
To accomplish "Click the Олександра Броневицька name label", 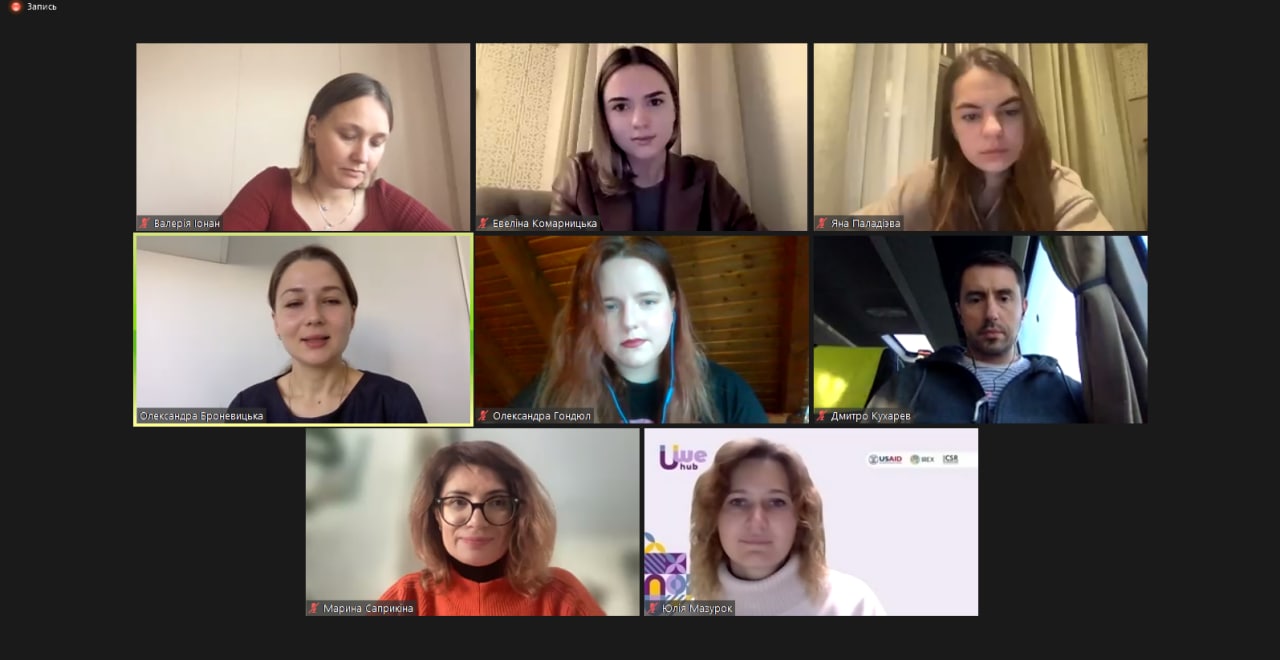I will click(x=202, y=415).
